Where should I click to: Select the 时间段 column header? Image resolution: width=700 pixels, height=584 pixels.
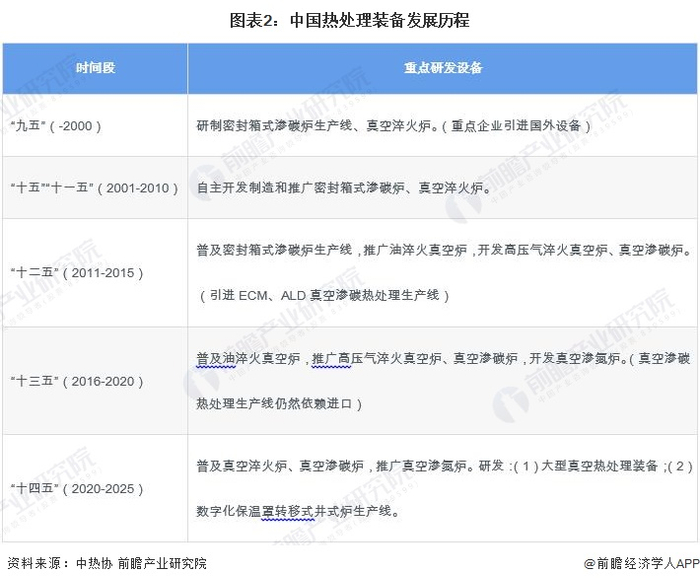point(95,68)
